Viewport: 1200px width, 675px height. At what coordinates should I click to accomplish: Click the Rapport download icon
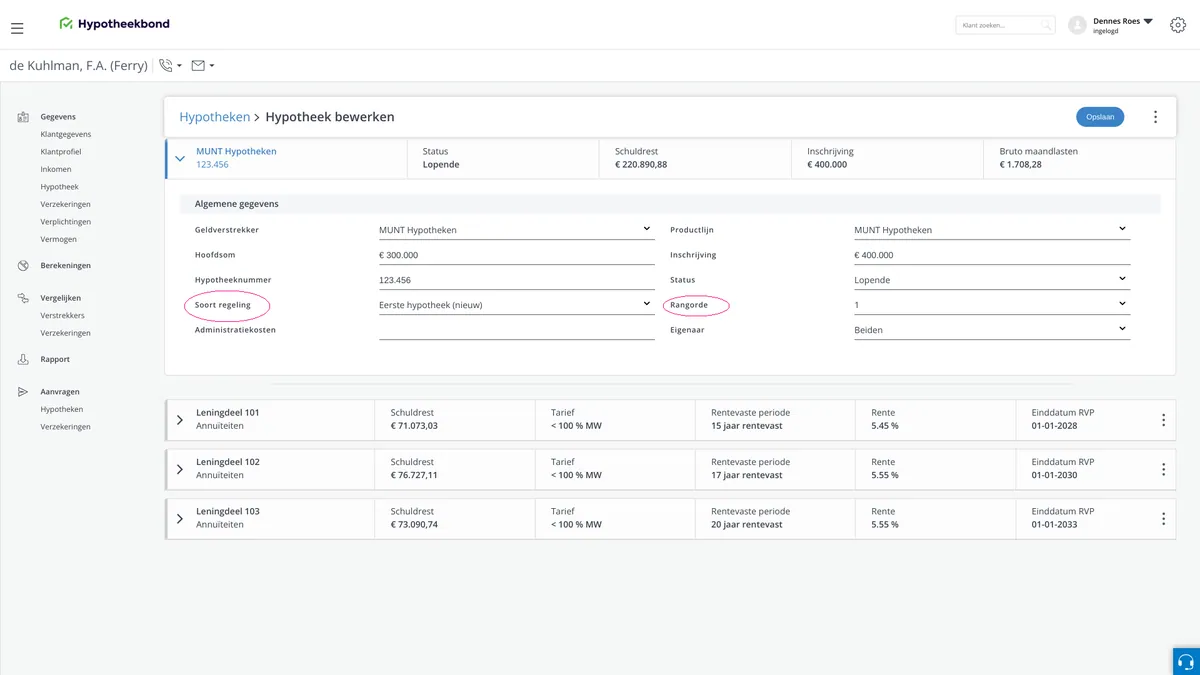(x=23, y=359)
